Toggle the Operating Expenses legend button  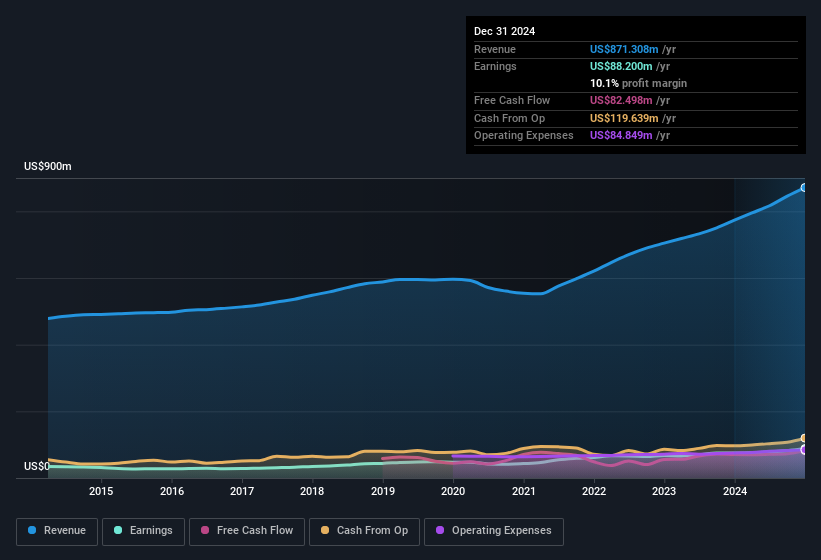[494, 531]
